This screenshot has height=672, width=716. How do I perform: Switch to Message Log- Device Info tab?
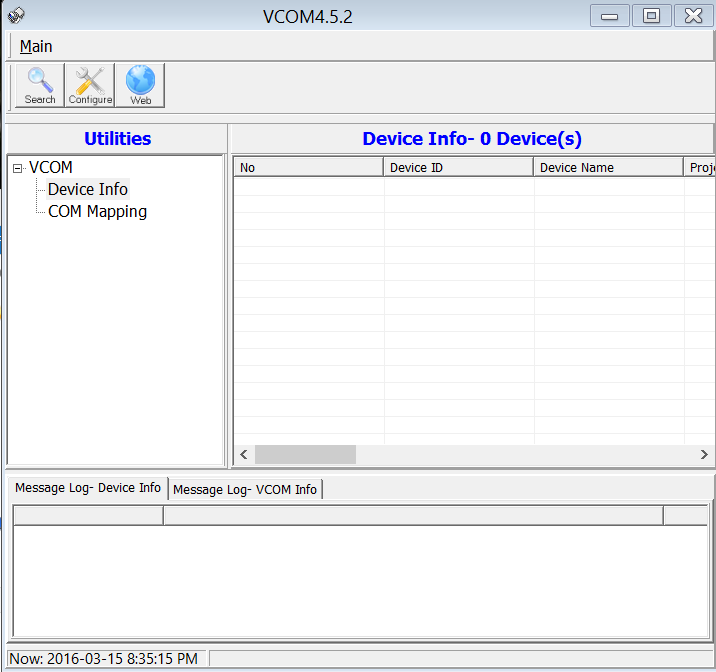tap(88, 488)
